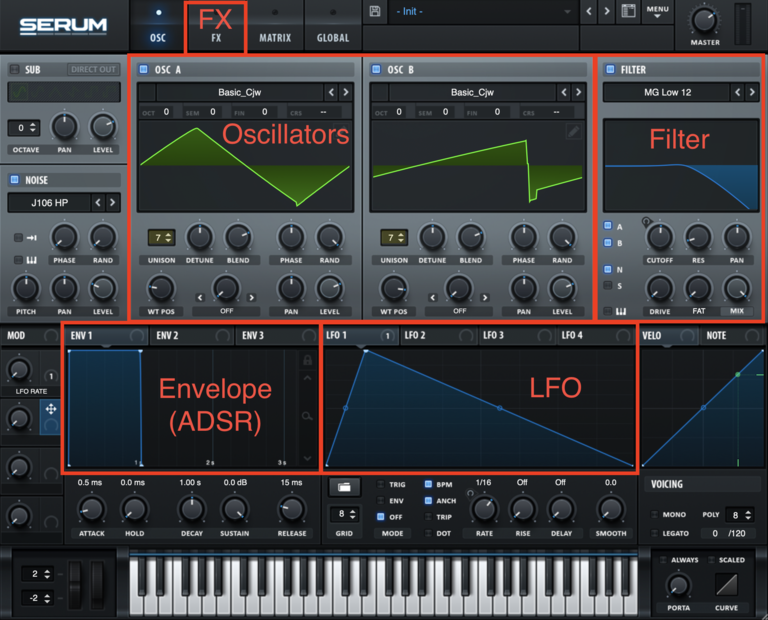Enable LFO TRIG mode
Image resolution: width=768 pixels, height=620 pixels.
380,484
